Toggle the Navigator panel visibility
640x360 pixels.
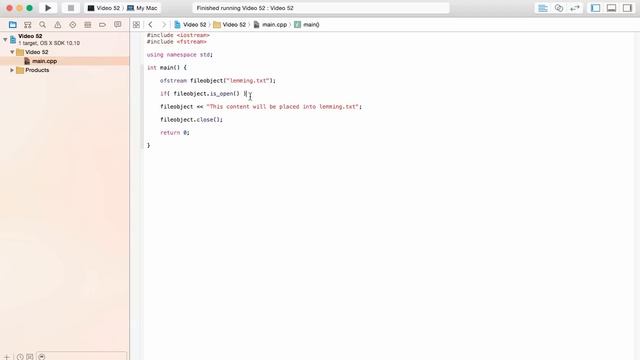pos(596,8)
